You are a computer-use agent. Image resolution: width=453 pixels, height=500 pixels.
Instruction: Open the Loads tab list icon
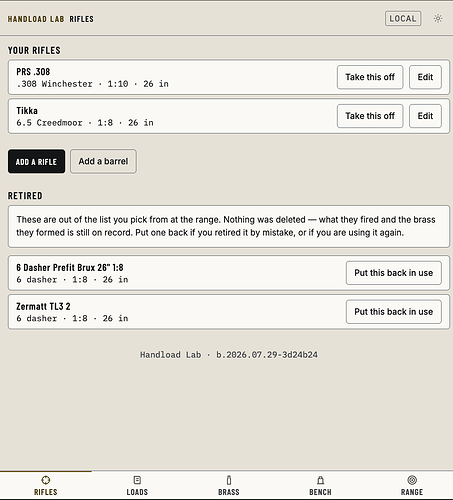click(x=137, y=480)
